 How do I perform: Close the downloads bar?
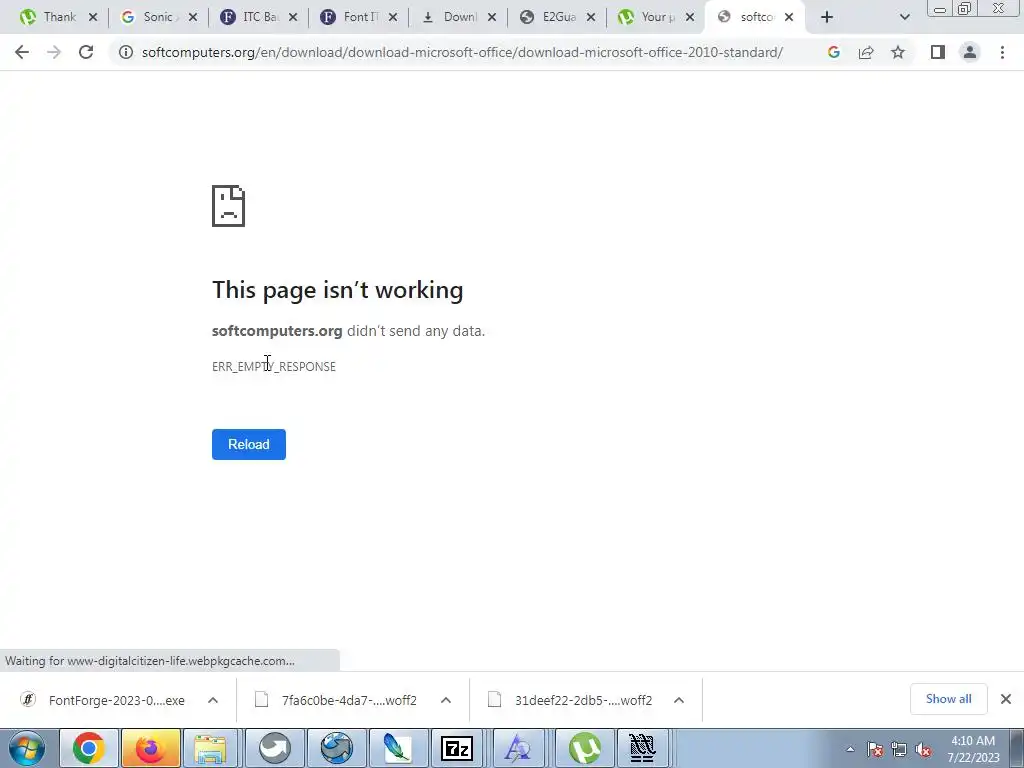point(1006,699)
